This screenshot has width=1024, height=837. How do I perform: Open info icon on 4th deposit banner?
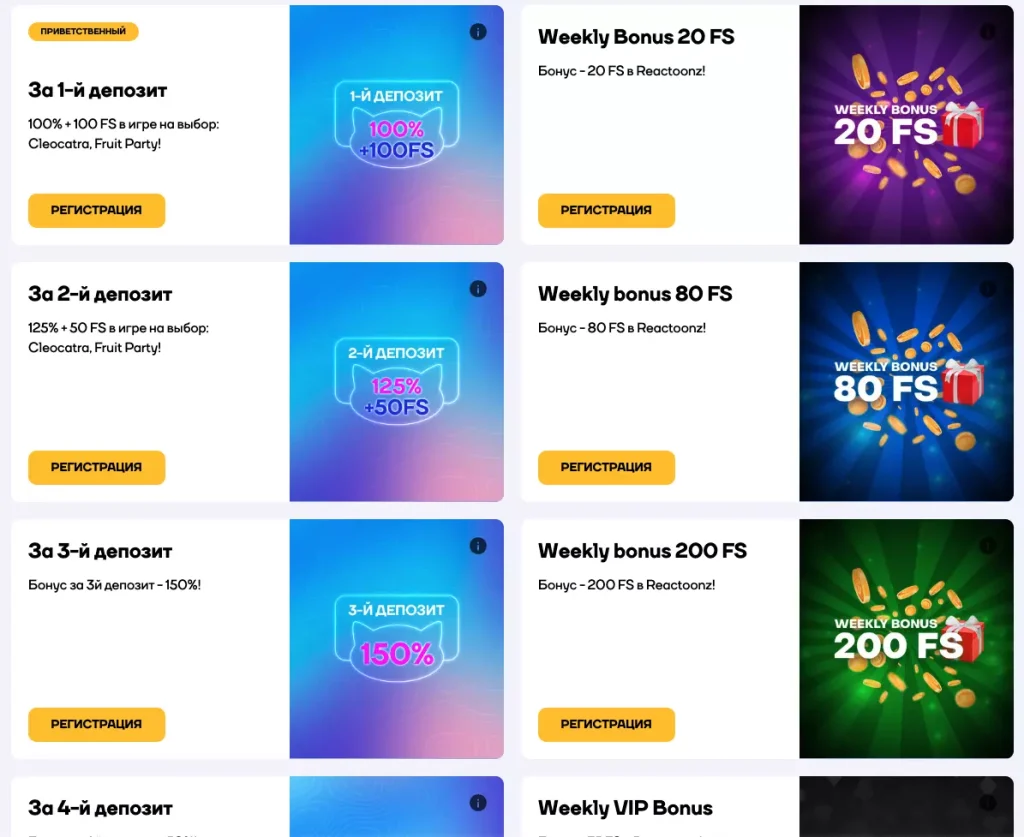pyautogui.click(x=478, y=802)
